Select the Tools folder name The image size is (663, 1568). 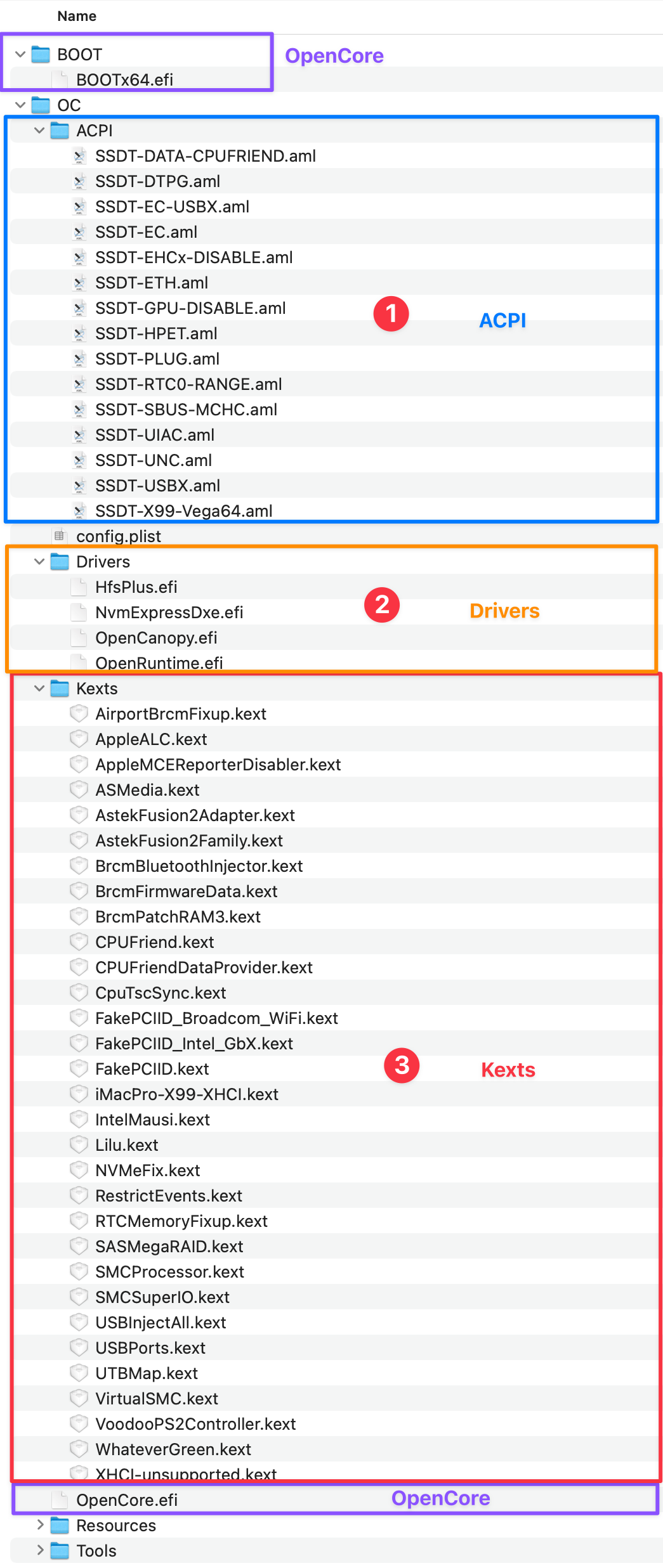pos(96,1551)
